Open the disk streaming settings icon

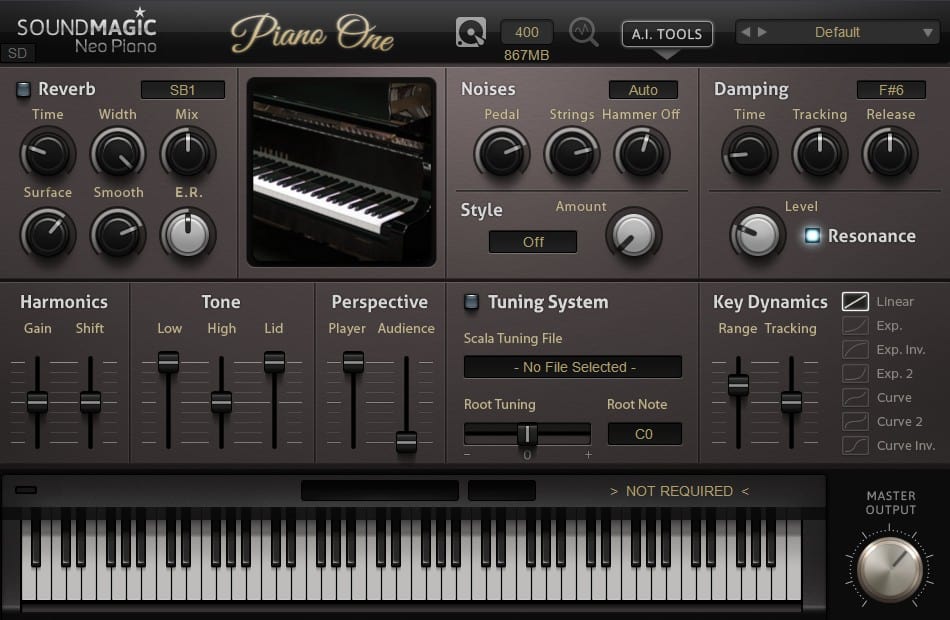pyautogui.click(x=470, y=31)
